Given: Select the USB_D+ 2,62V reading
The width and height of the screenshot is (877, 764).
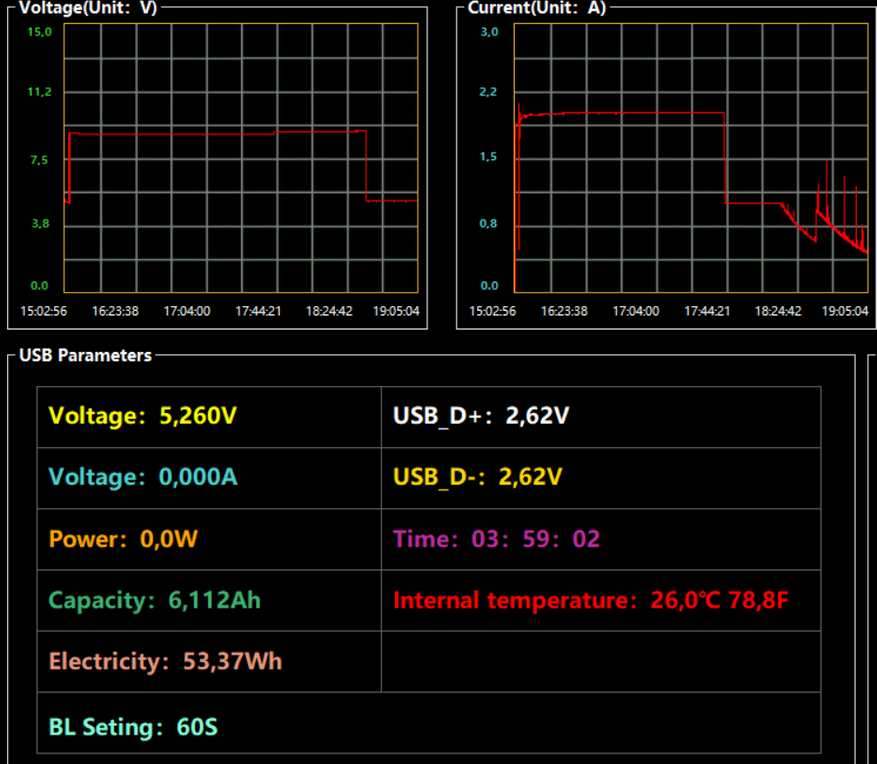Looking at the screenshot, I should pos(481,416).
